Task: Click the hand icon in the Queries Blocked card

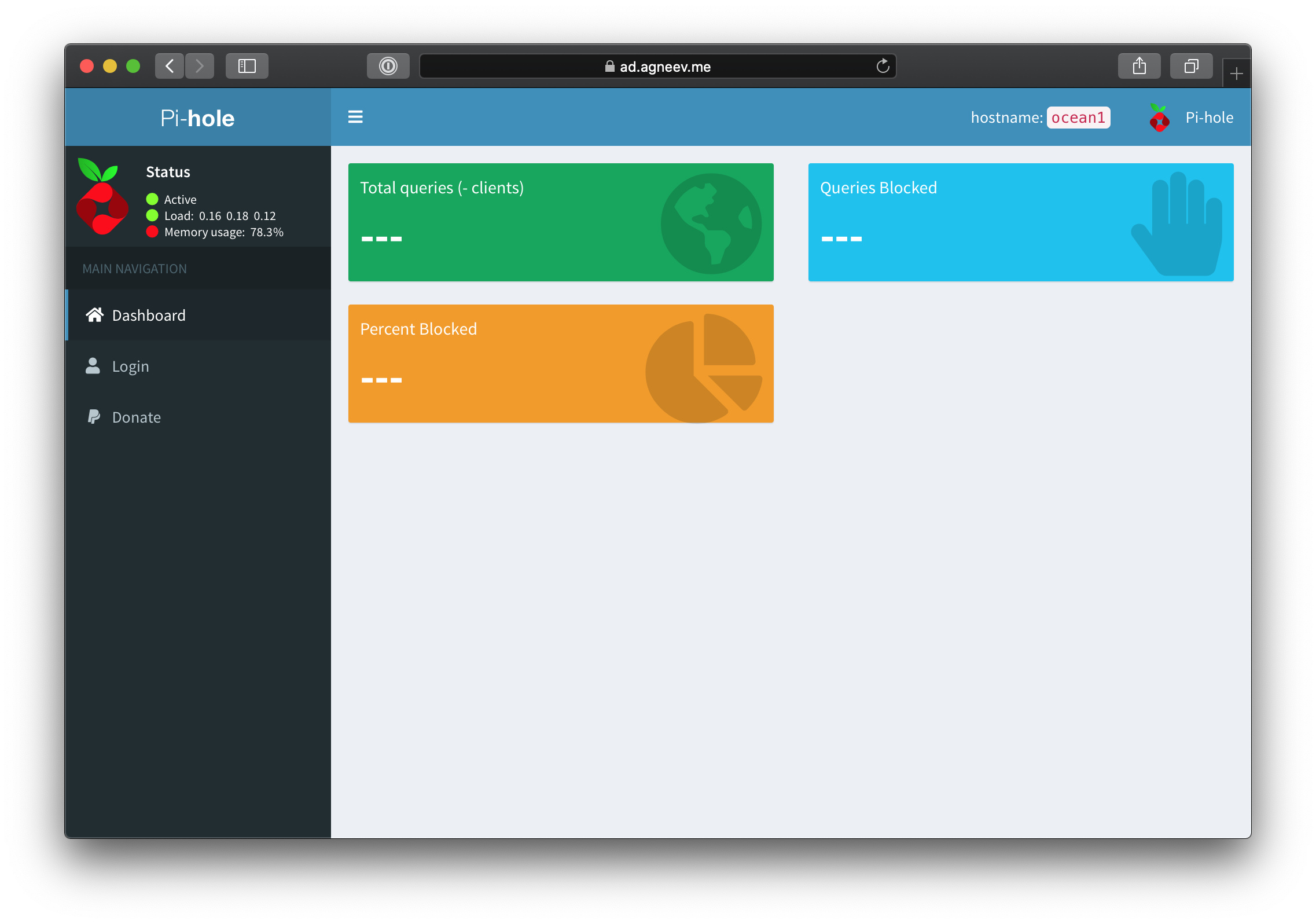Action: (x=1177, y=223)
